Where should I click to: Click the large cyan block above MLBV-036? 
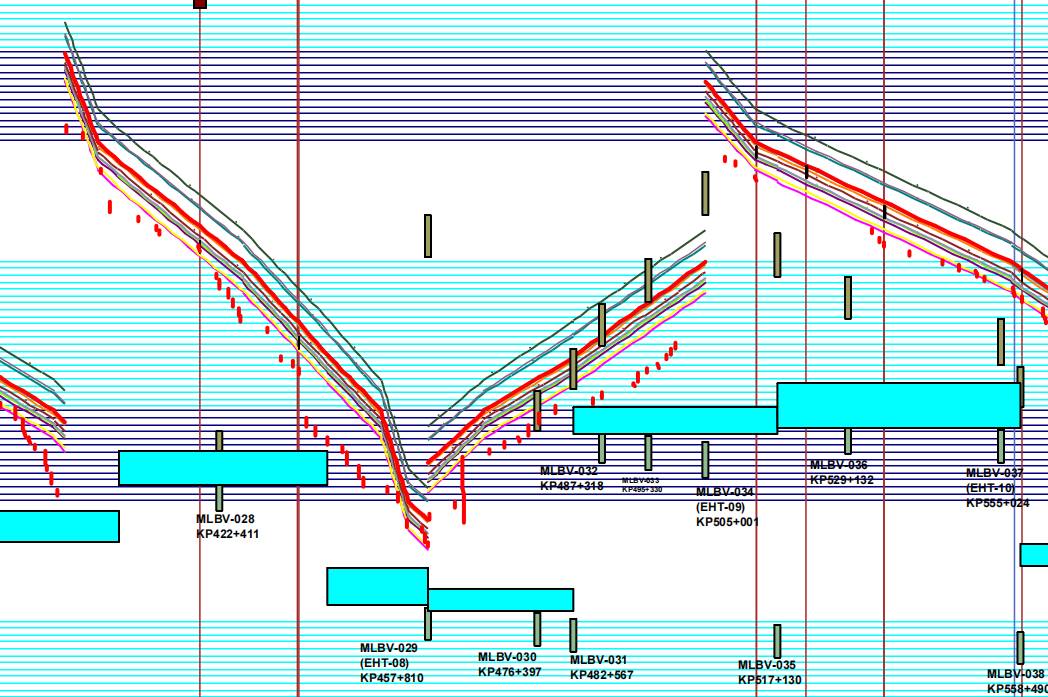click(x=898, y=405)
